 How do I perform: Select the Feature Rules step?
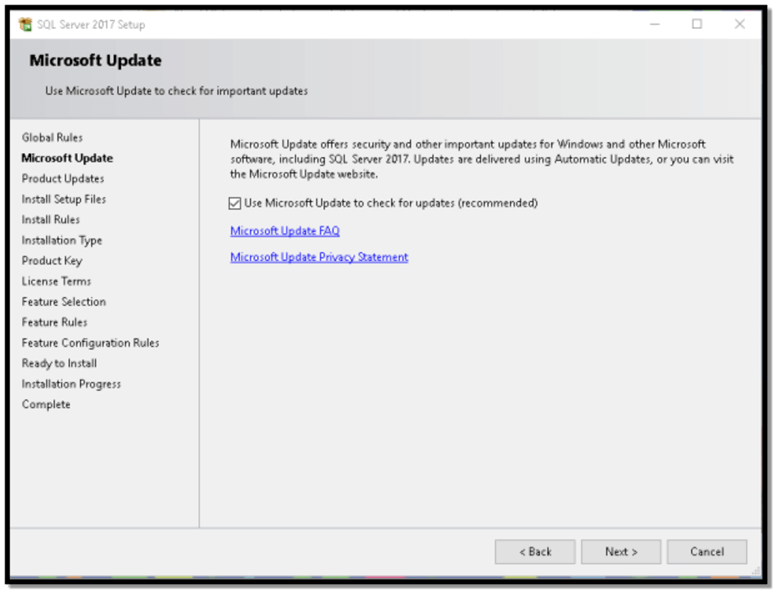[x=54, y=322]
